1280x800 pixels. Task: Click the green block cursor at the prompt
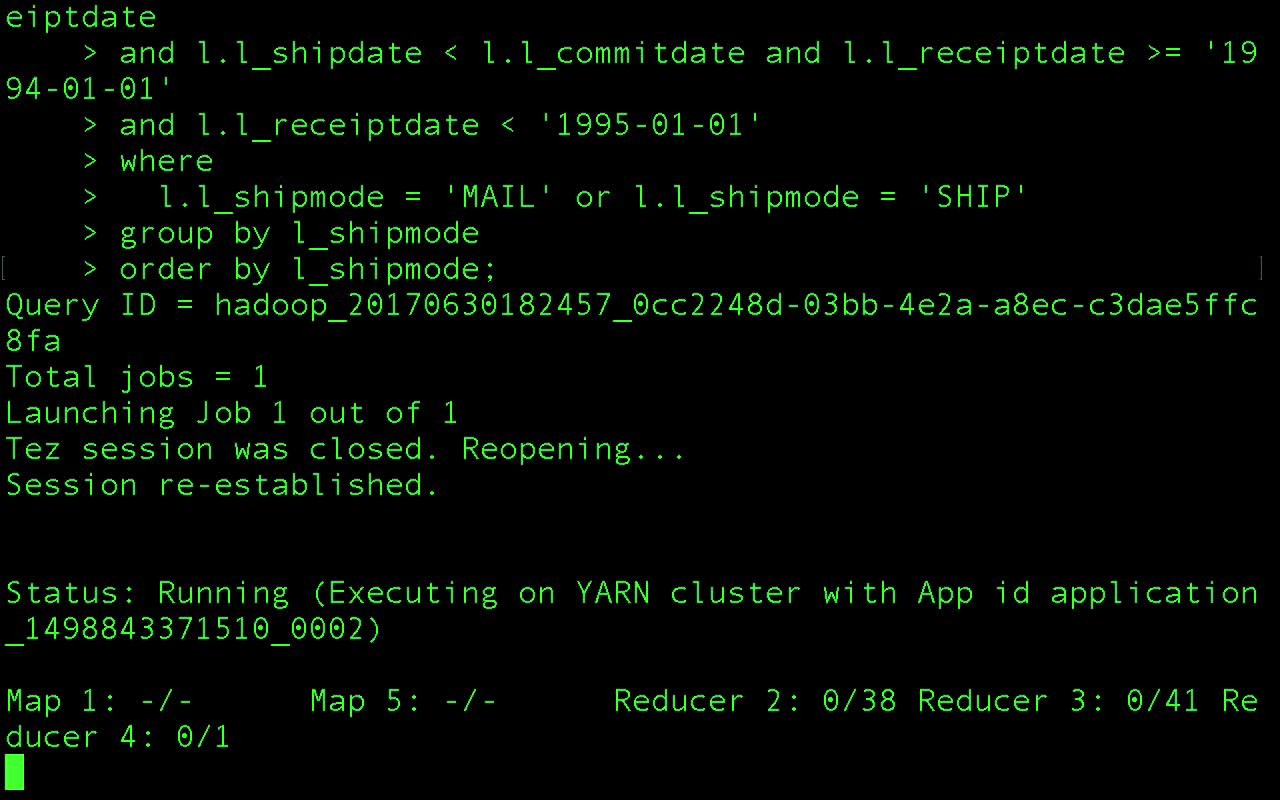click(x=14, y=772)
